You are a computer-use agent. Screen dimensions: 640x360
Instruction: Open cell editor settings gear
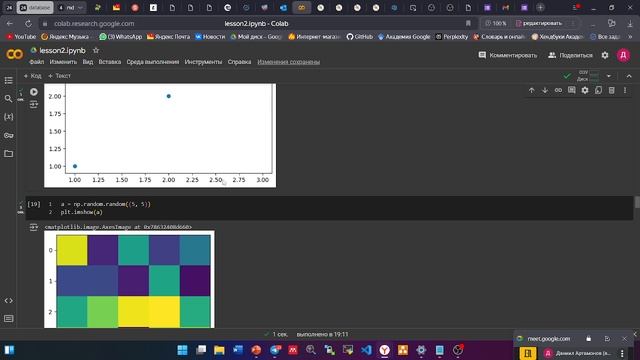(x=585, y=90)
